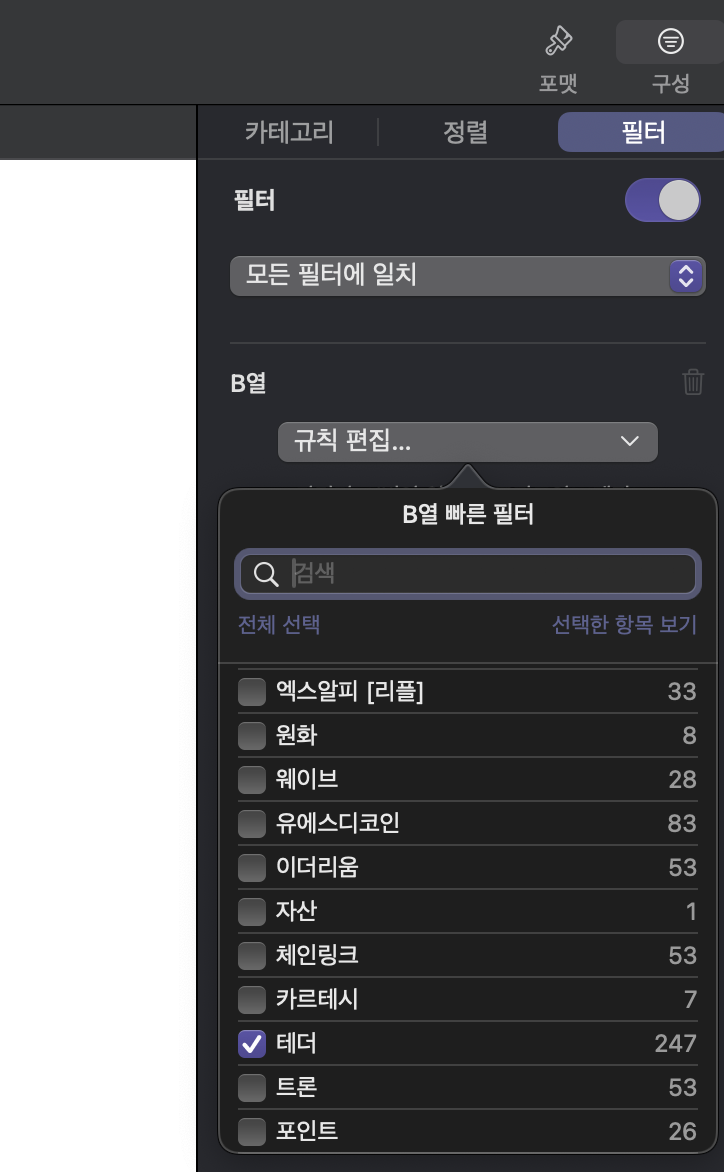Click the magnifying glass in the search field

pyautogui.click(x=266, y=574)
